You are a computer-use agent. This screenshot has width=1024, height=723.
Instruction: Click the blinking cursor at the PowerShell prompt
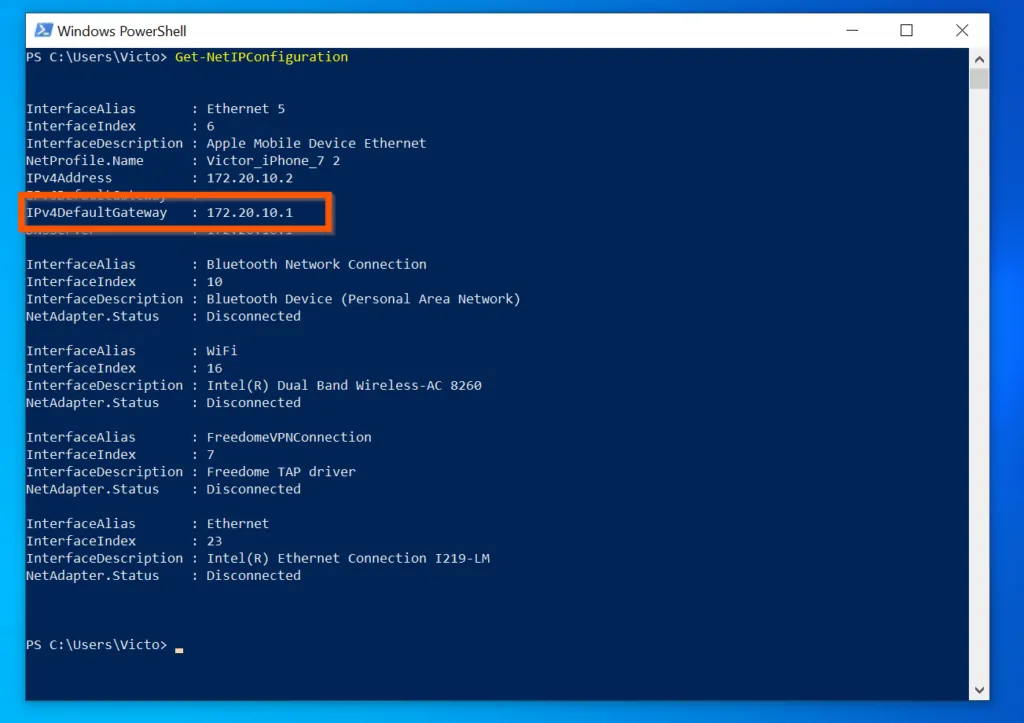point(178,649)
